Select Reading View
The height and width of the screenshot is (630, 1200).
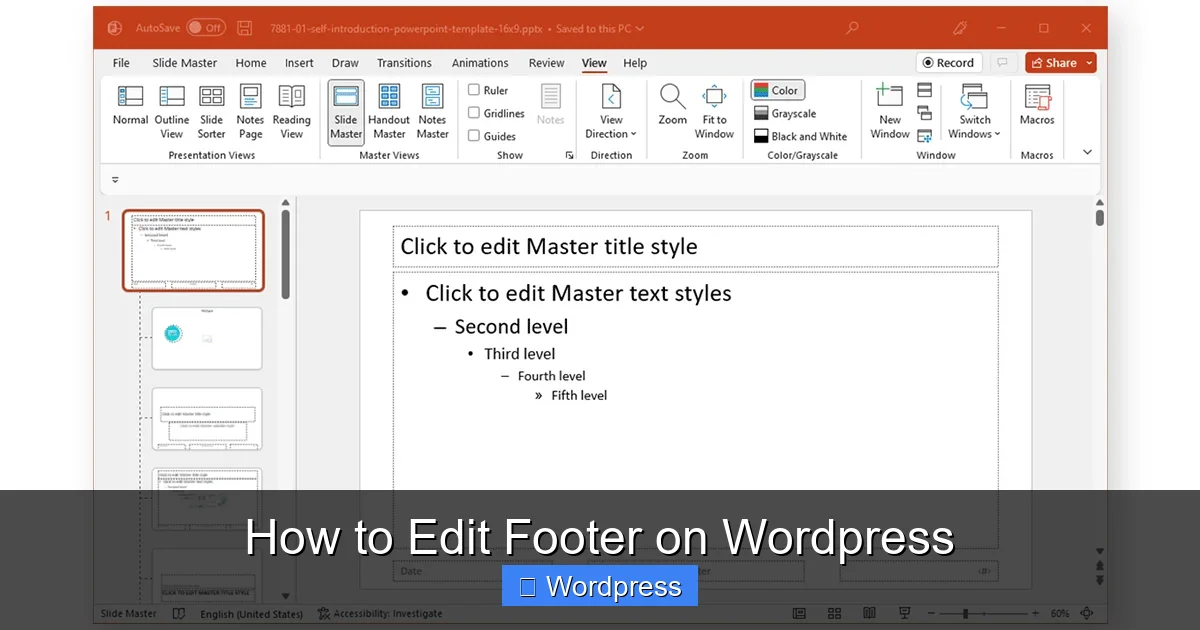(291, 112)
